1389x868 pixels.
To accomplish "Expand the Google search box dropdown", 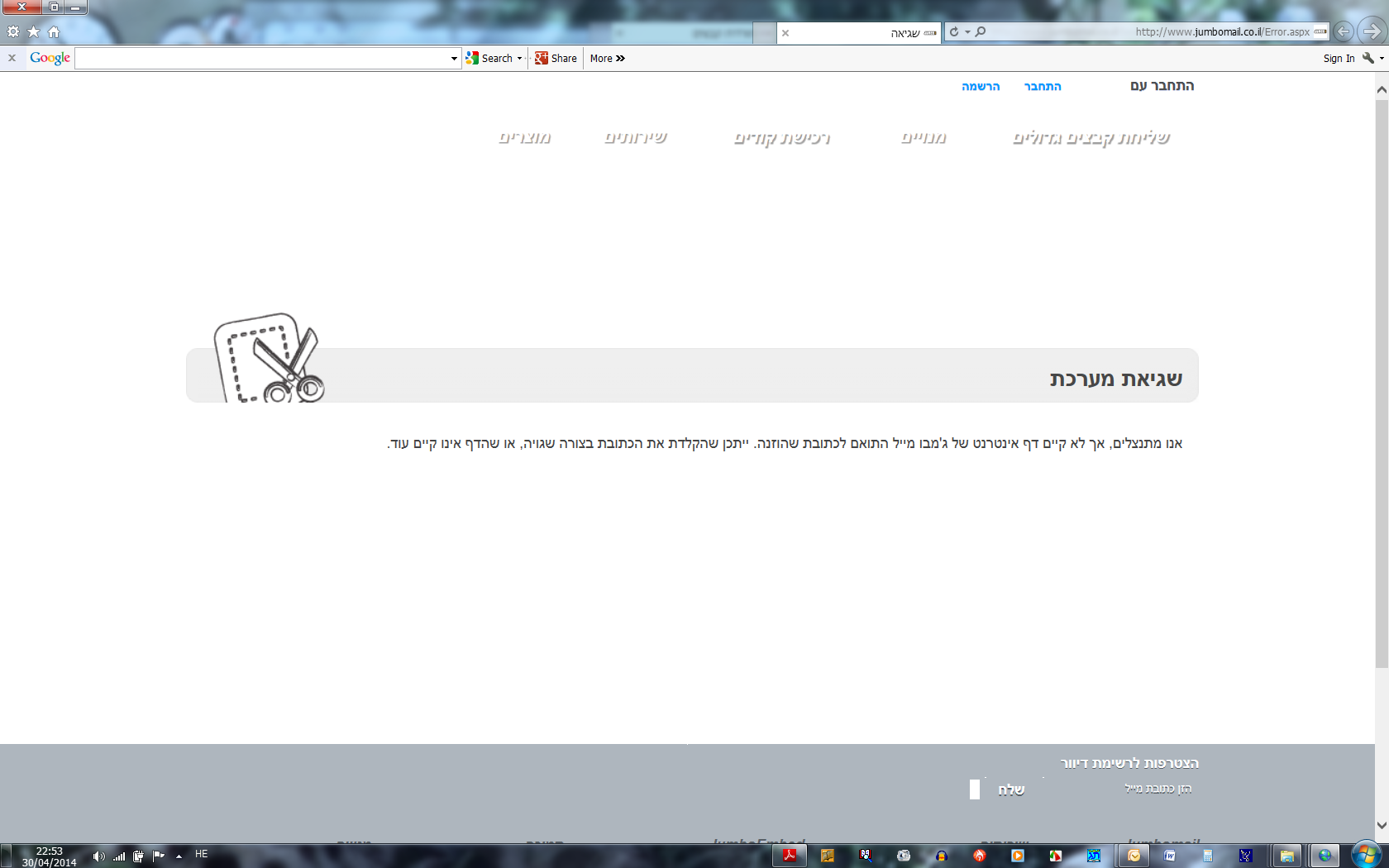I will click(454, 59).
